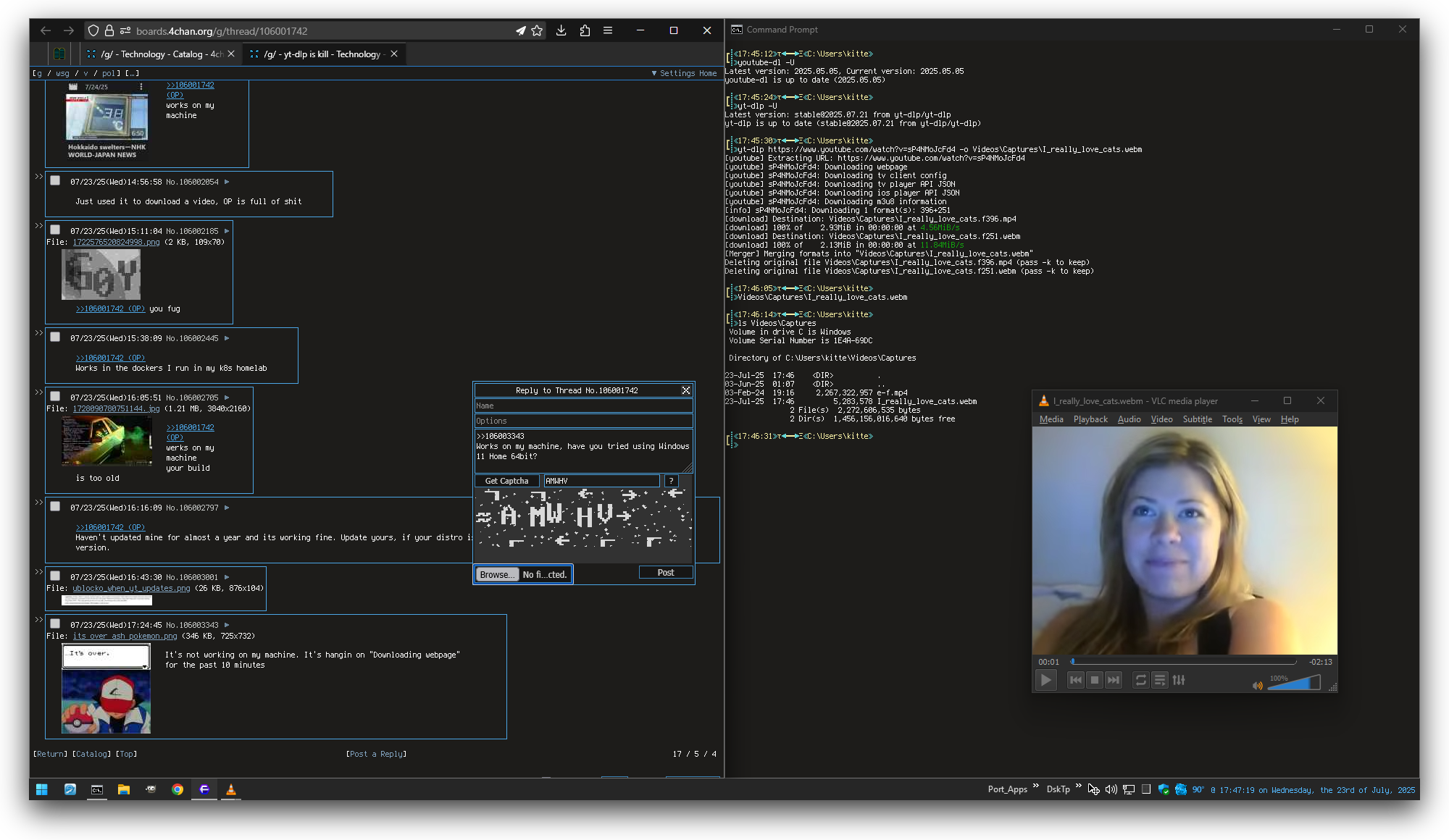1449x840 pixels.
Task: Tick checkbox on post No.106002185
Action: point(55,230)
